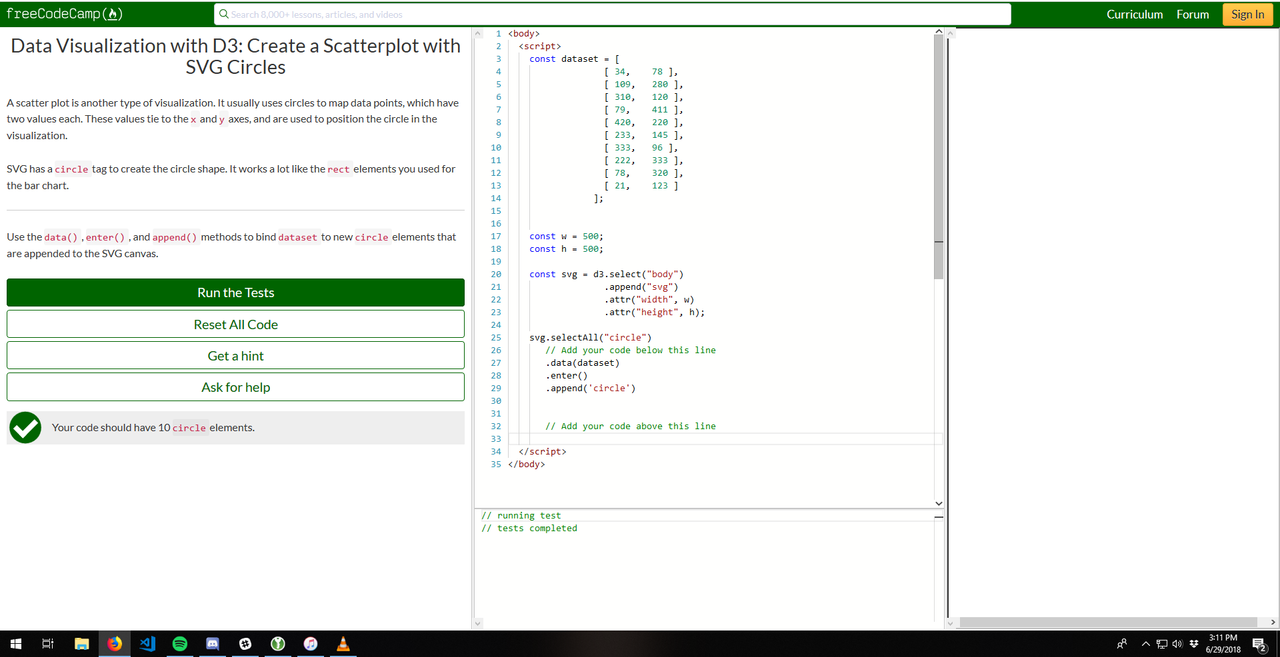Open Slack from the taskbar
Viewport: 1280px width, 657px height.
(245, 644)
